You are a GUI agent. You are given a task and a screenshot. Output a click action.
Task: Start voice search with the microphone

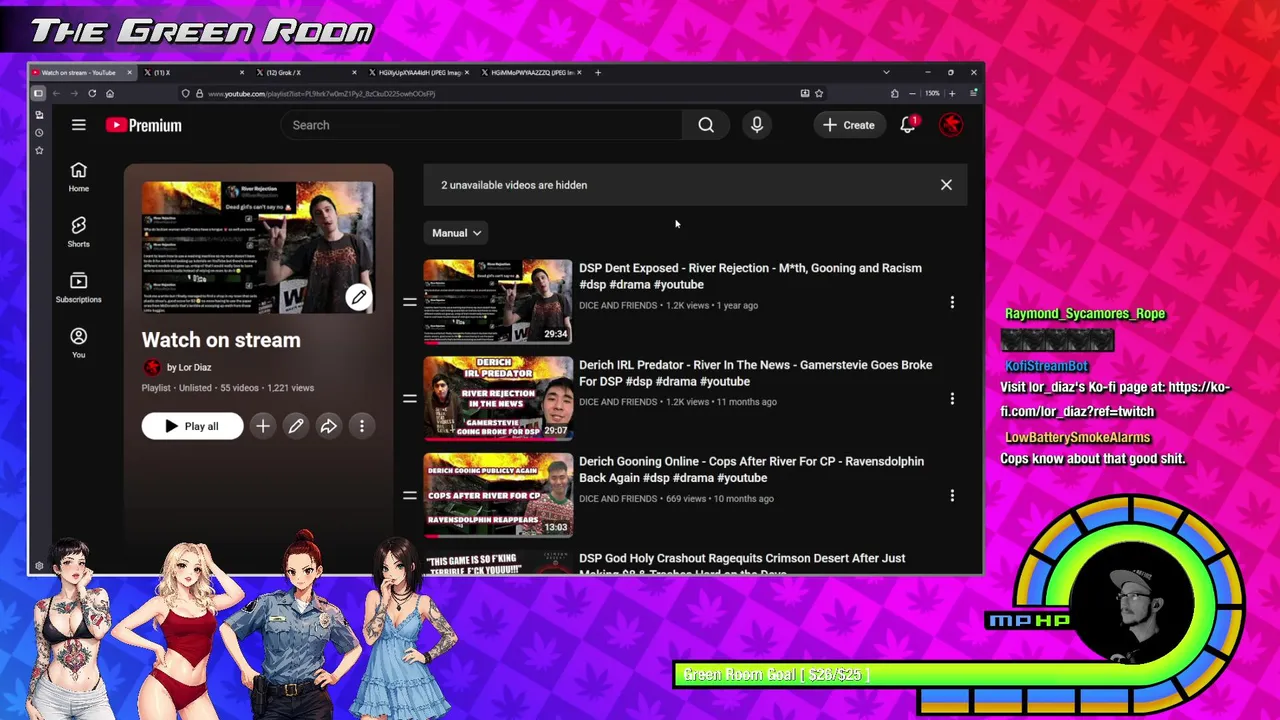point(757,125)
